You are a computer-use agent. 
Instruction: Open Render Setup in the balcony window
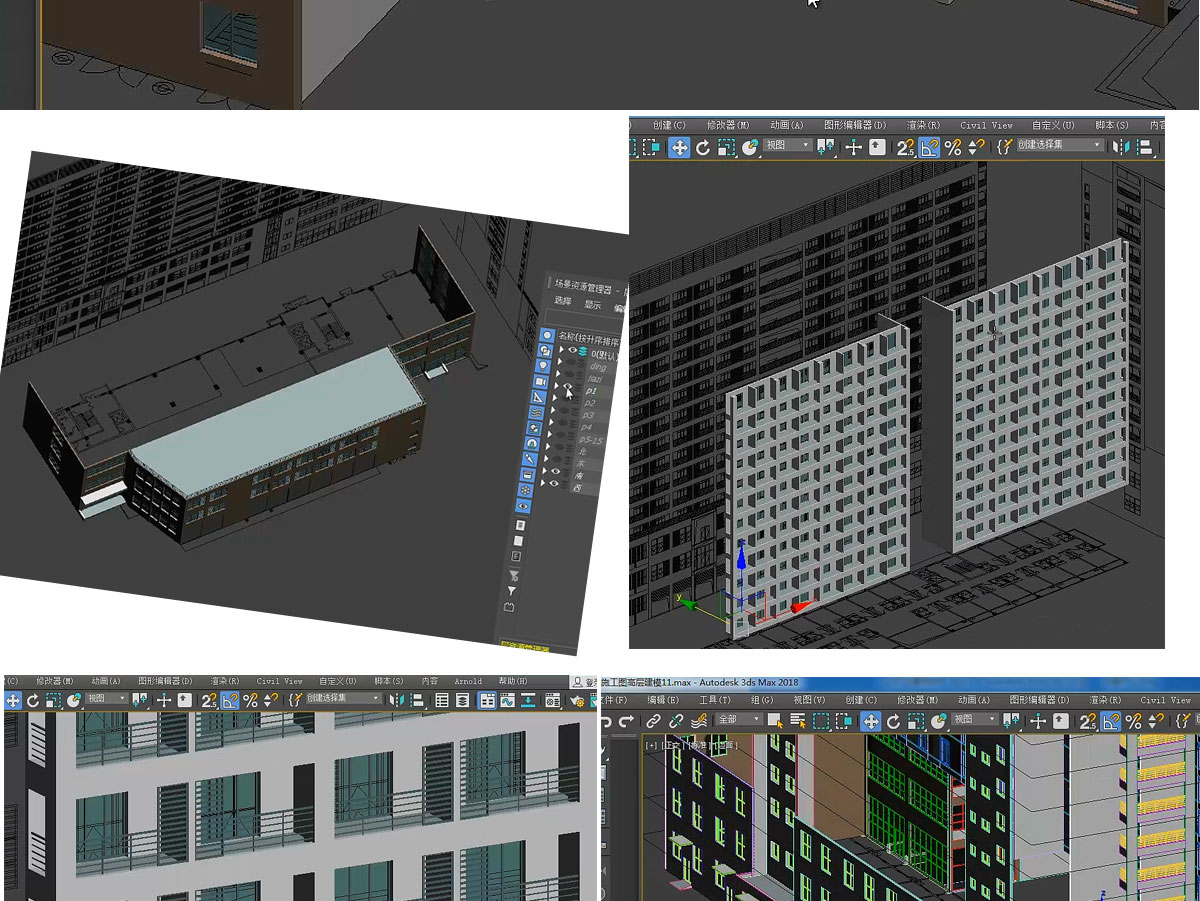[576, 700]
